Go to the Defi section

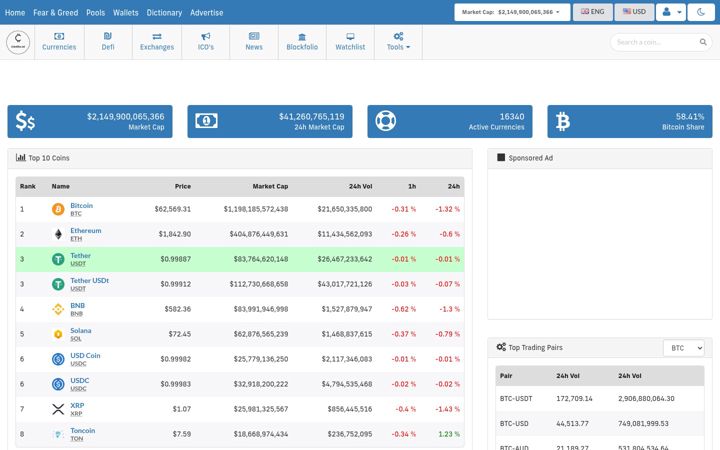point(108,42)
